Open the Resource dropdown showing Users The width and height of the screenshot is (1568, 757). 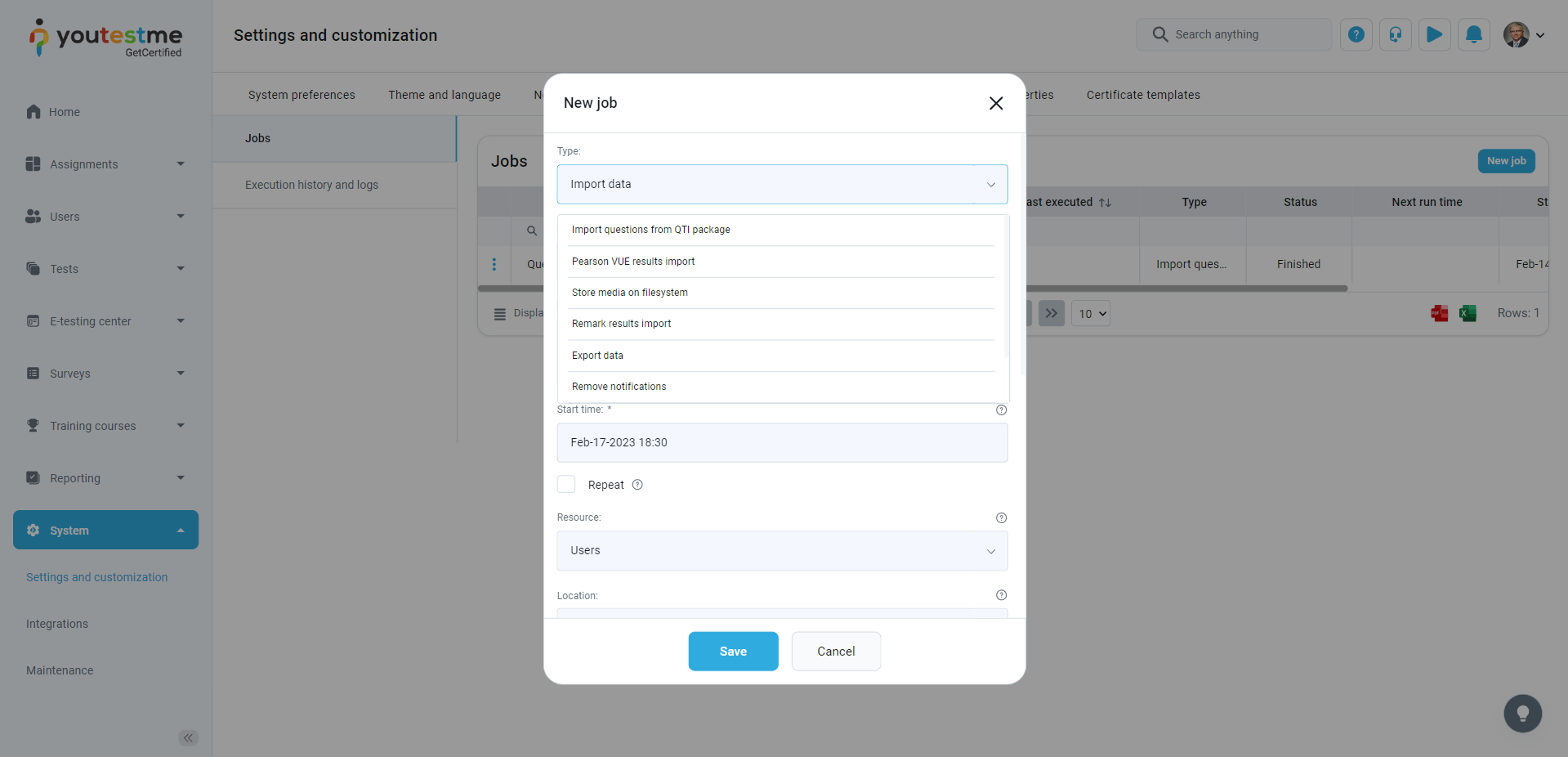coord(781,550)
